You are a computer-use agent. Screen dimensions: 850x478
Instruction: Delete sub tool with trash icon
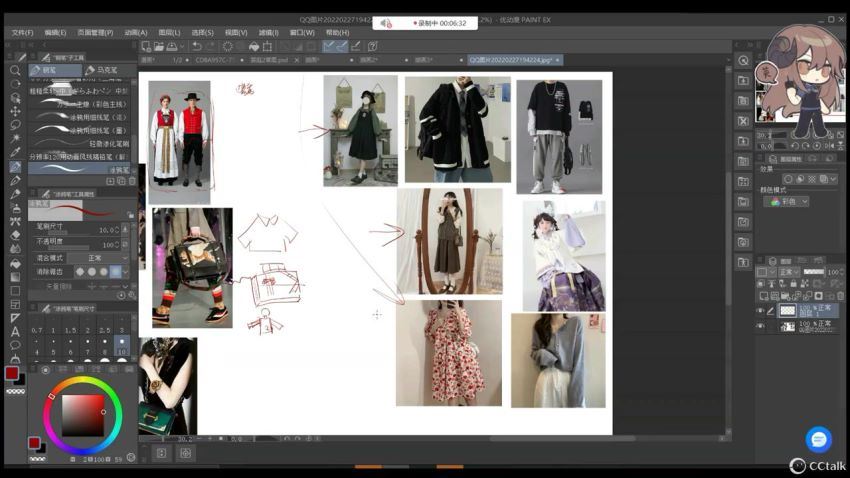pos(132,181)
